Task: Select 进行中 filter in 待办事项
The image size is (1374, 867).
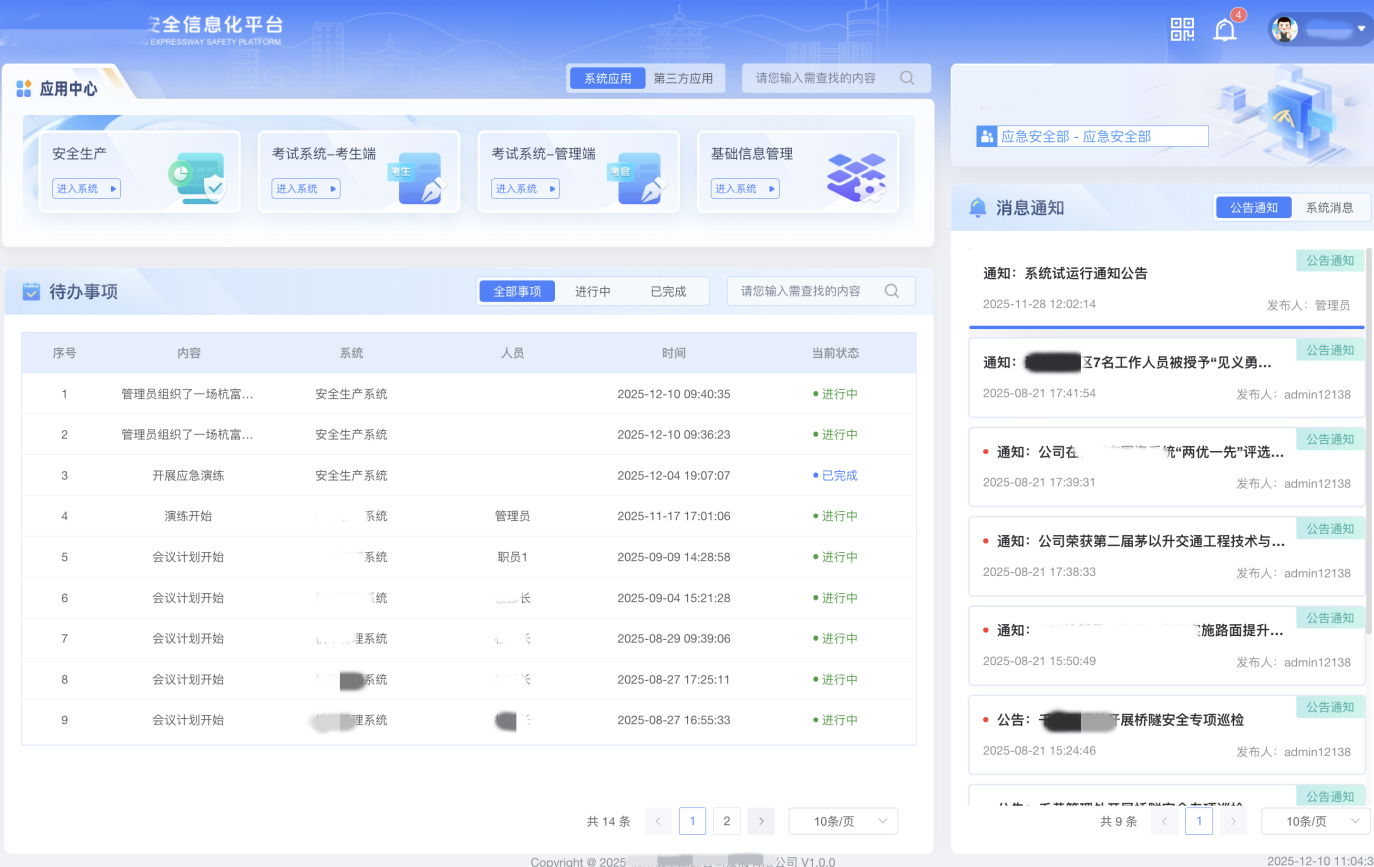Action: (x=592, y=291)
